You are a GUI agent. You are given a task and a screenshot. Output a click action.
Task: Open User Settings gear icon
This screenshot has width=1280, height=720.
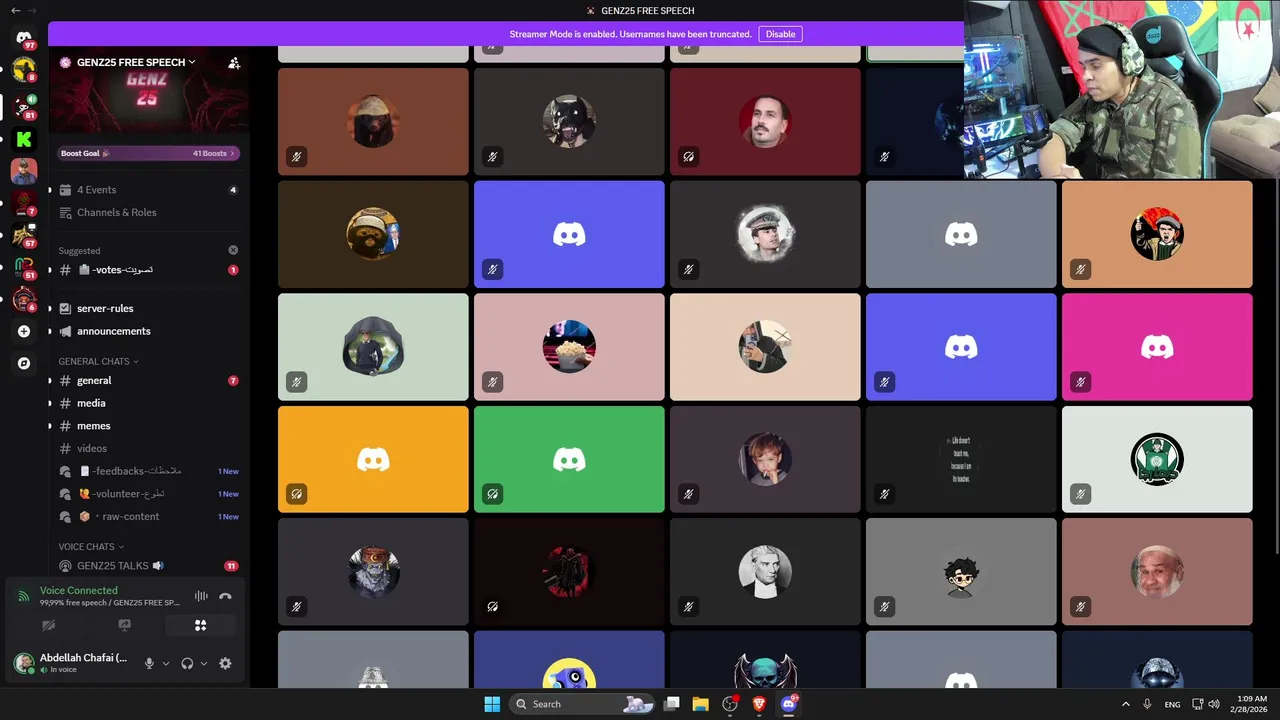225,663
